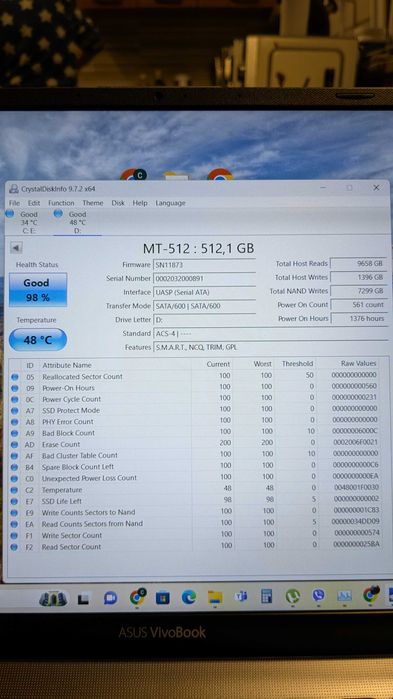The height and width of the screenshot is (699, 393).
Task: Click the Drive Letter field D:
Action: tap(204, 320)
